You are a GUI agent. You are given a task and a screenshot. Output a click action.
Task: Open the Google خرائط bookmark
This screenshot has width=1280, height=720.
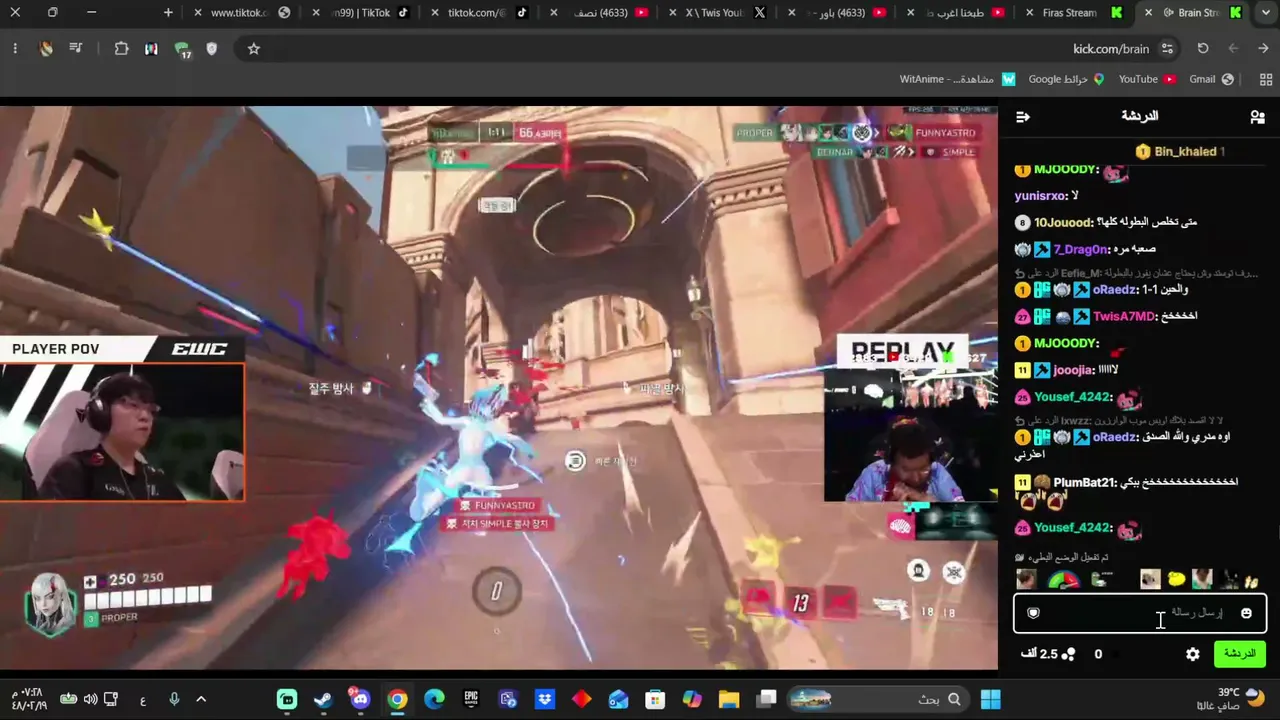(1066, 79)
